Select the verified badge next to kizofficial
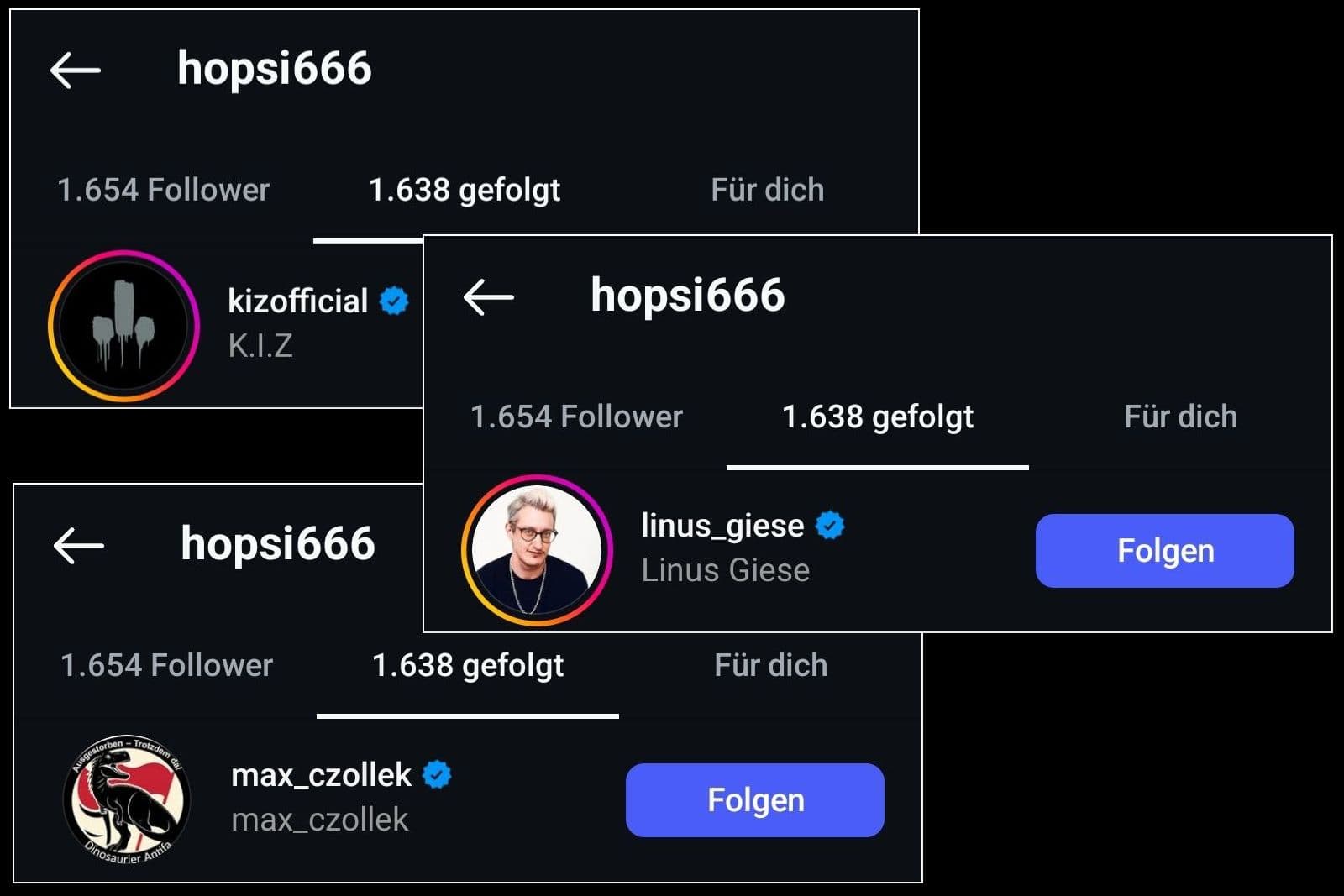Viewport: 1344px width, 896px height. point(392,300)
